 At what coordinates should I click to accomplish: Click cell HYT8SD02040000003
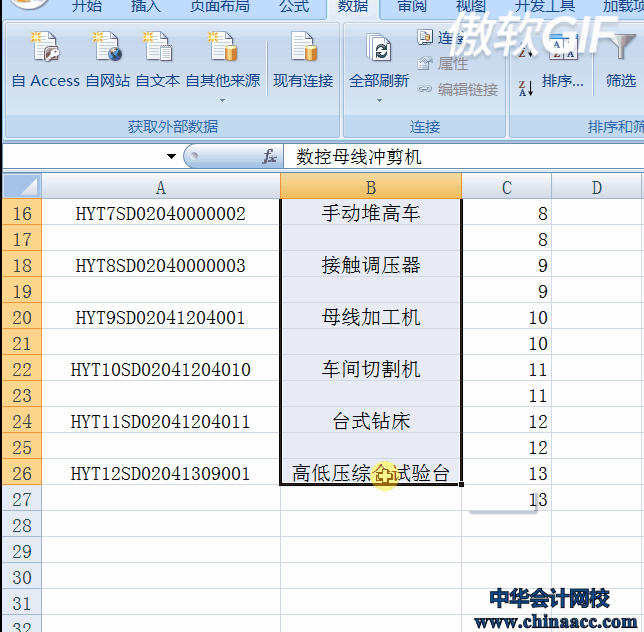(x=161, y=265)
